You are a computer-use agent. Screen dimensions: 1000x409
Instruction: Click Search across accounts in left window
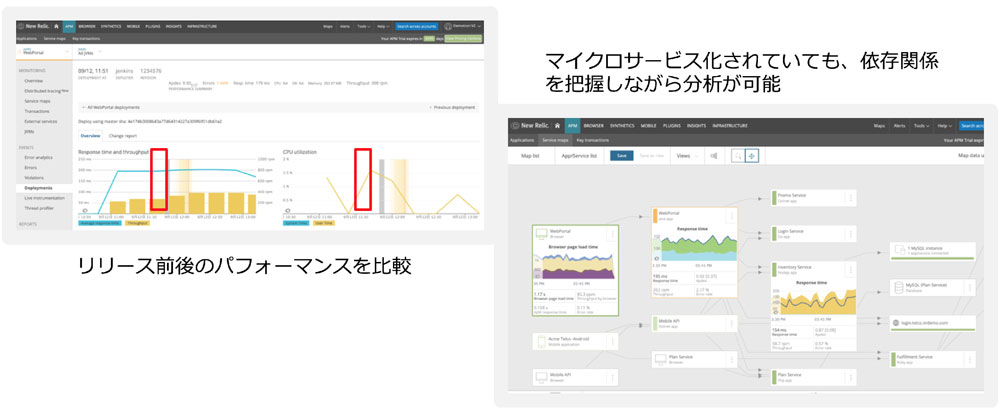pos(416,26)
